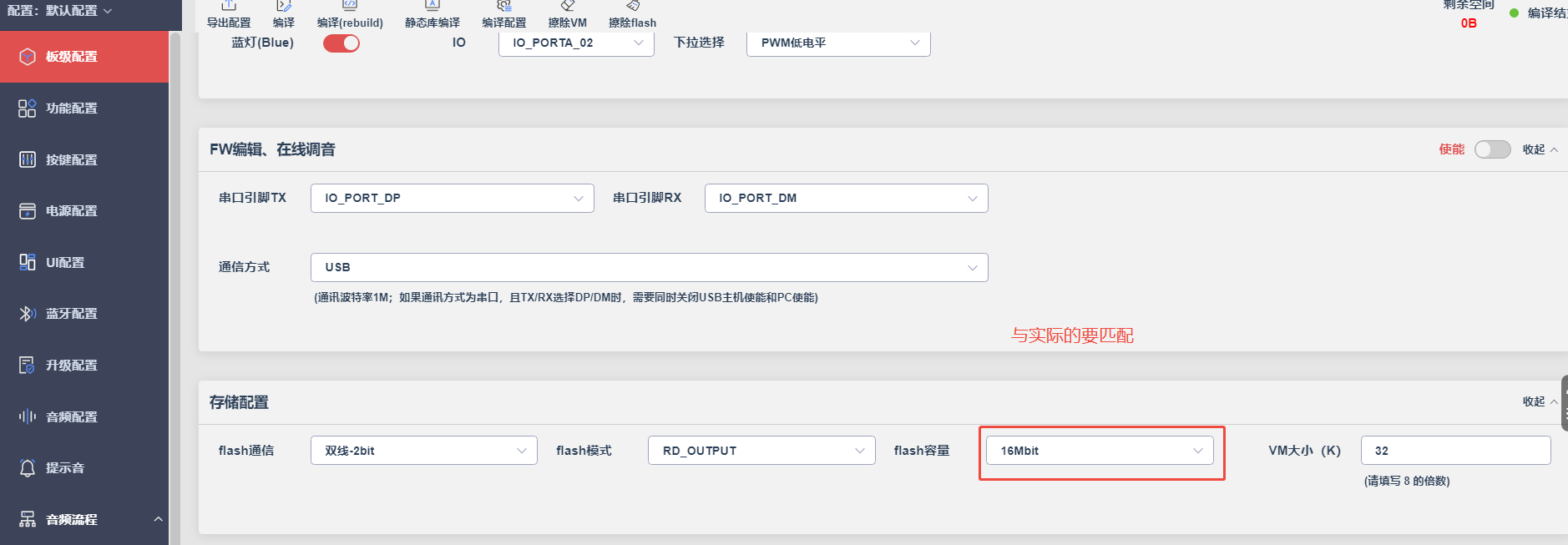Click the 按键配置 sidebar icon
Image resolution: width=1568 pixels, height=545 pixels.
28,159
